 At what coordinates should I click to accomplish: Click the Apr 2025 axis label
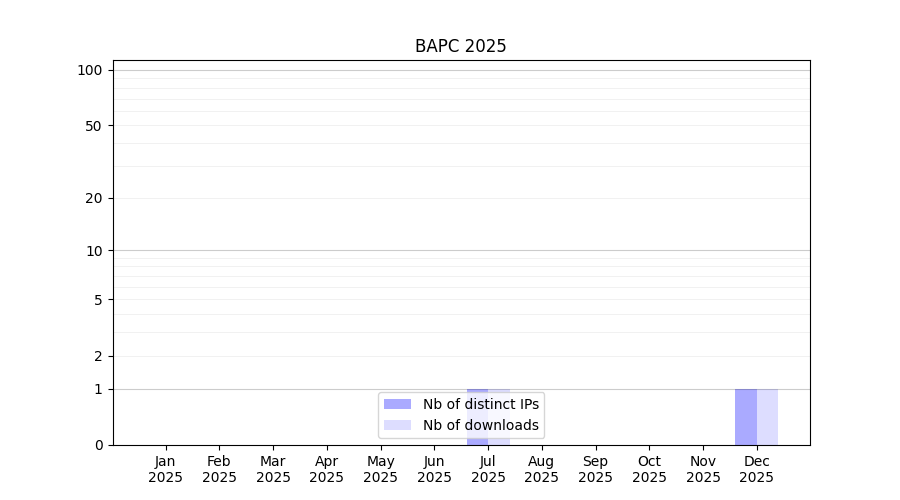327,469
